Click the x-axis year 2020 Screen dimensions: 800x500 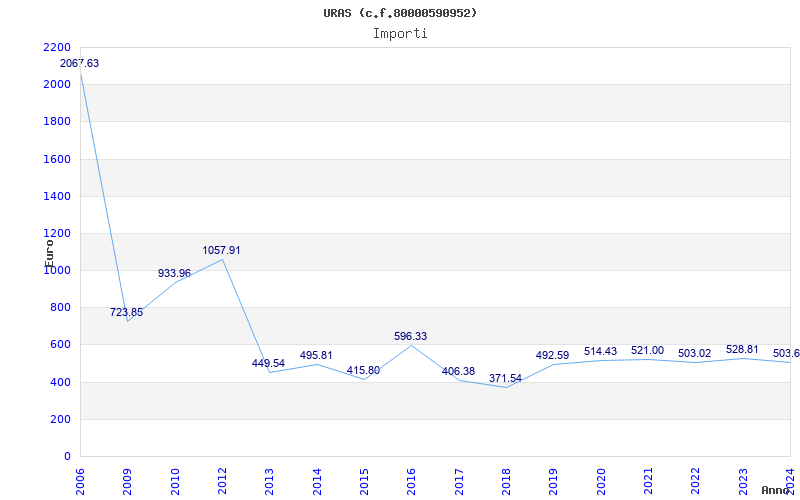(x=601, y=482)
